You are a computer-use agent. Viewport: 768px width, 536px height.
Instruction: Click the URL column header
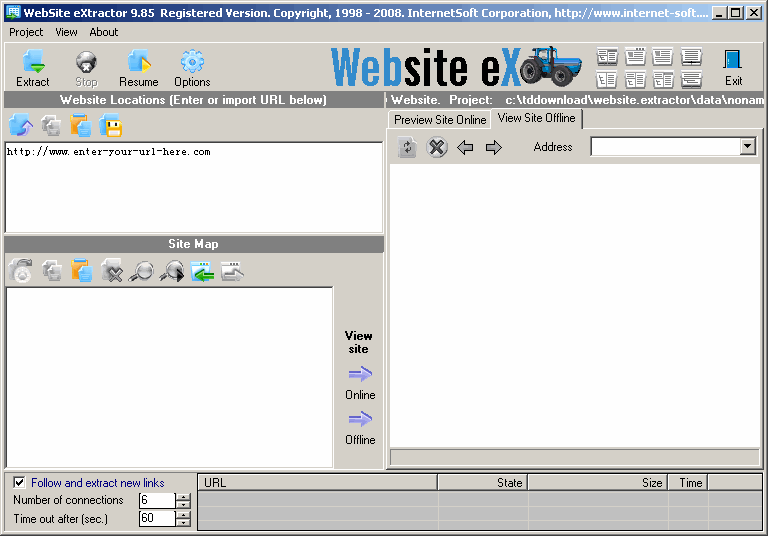point(316,482)
